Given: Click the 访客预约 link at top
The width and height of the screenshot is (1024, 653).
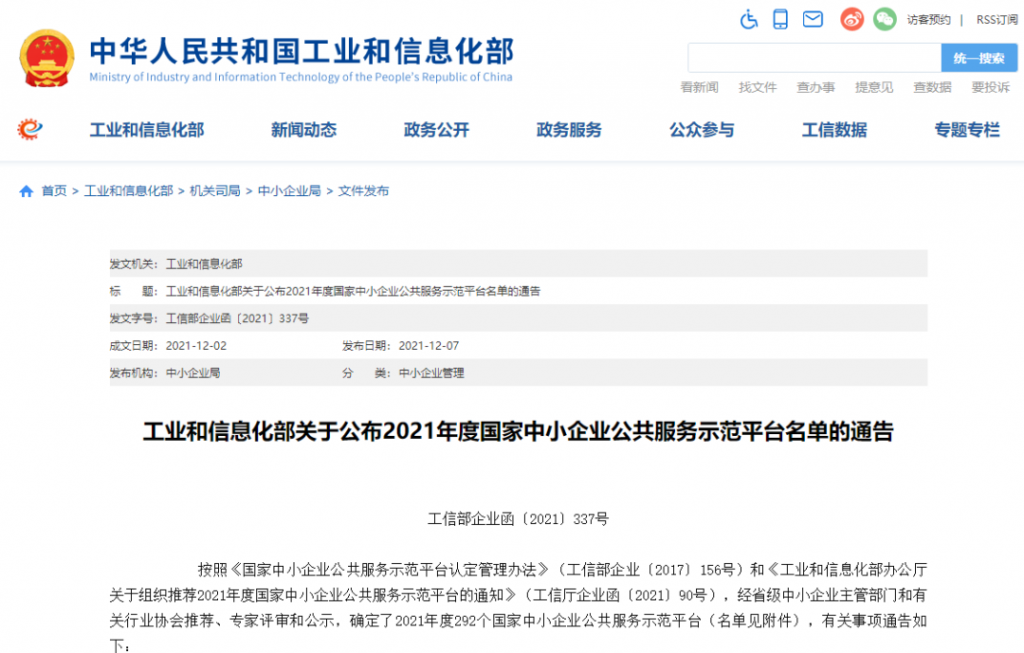Looking at the screenshot, I should click(928, 19).
